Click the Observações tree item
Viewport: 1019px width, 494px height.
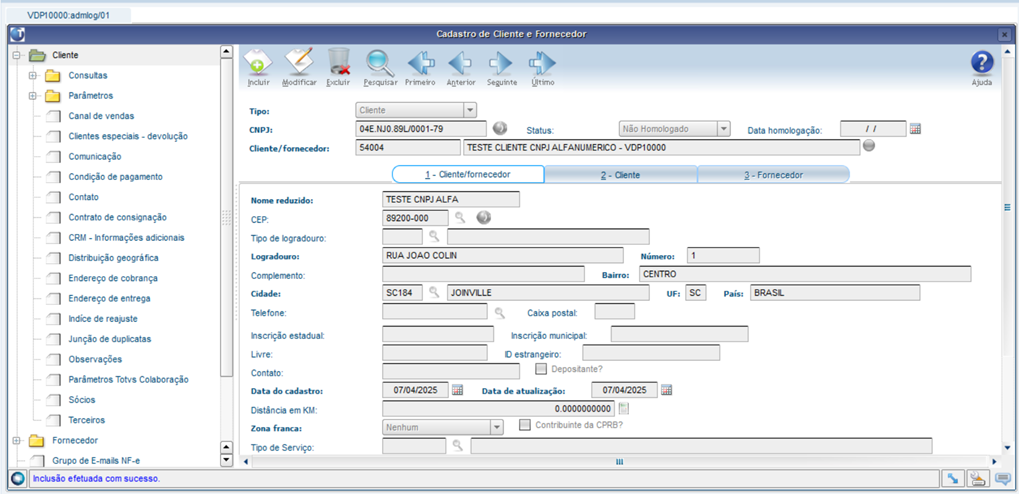(x=95, y=359)
